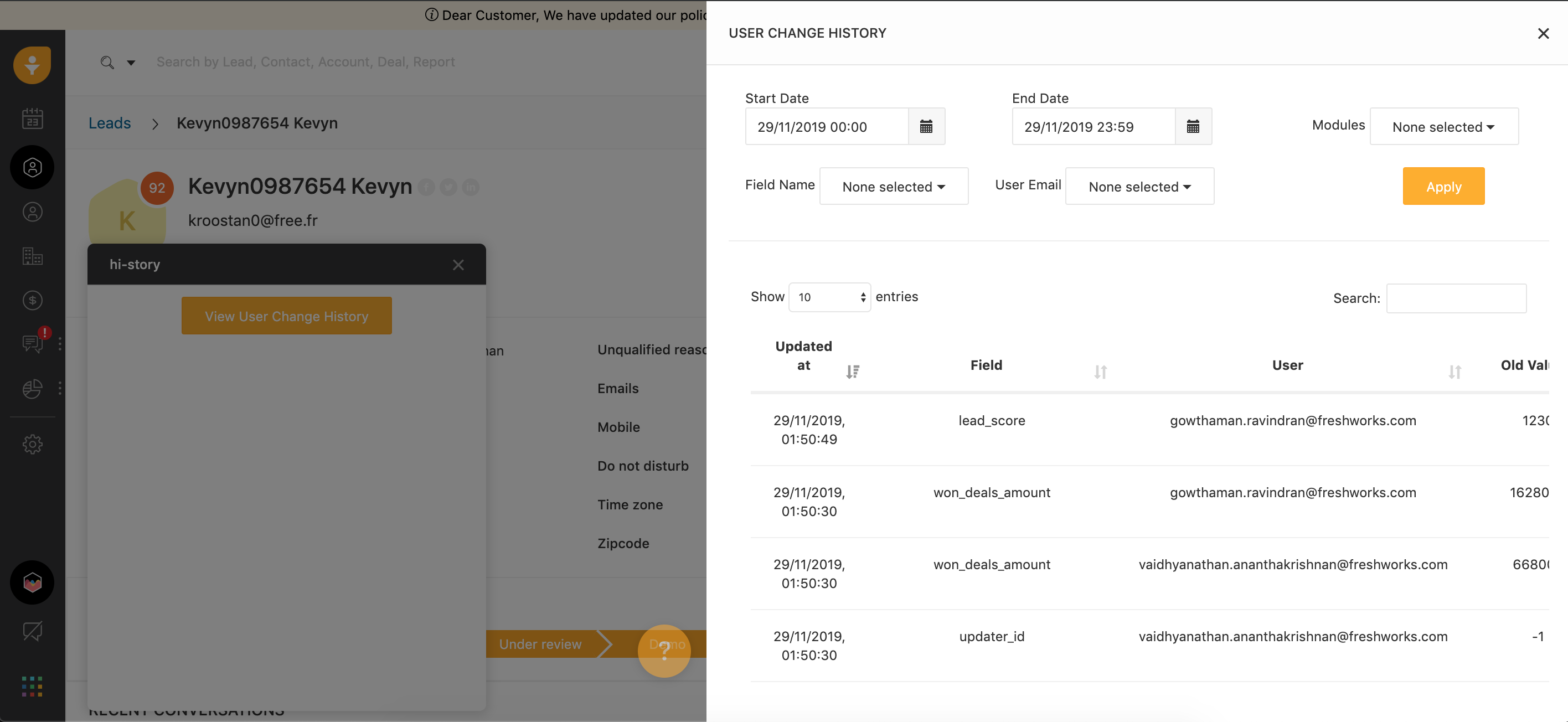Image resolution: width=1568 pixels, height=722 pixels.
Task: Open conversations icon with alert badge
Action: click(x=32, y=343)
